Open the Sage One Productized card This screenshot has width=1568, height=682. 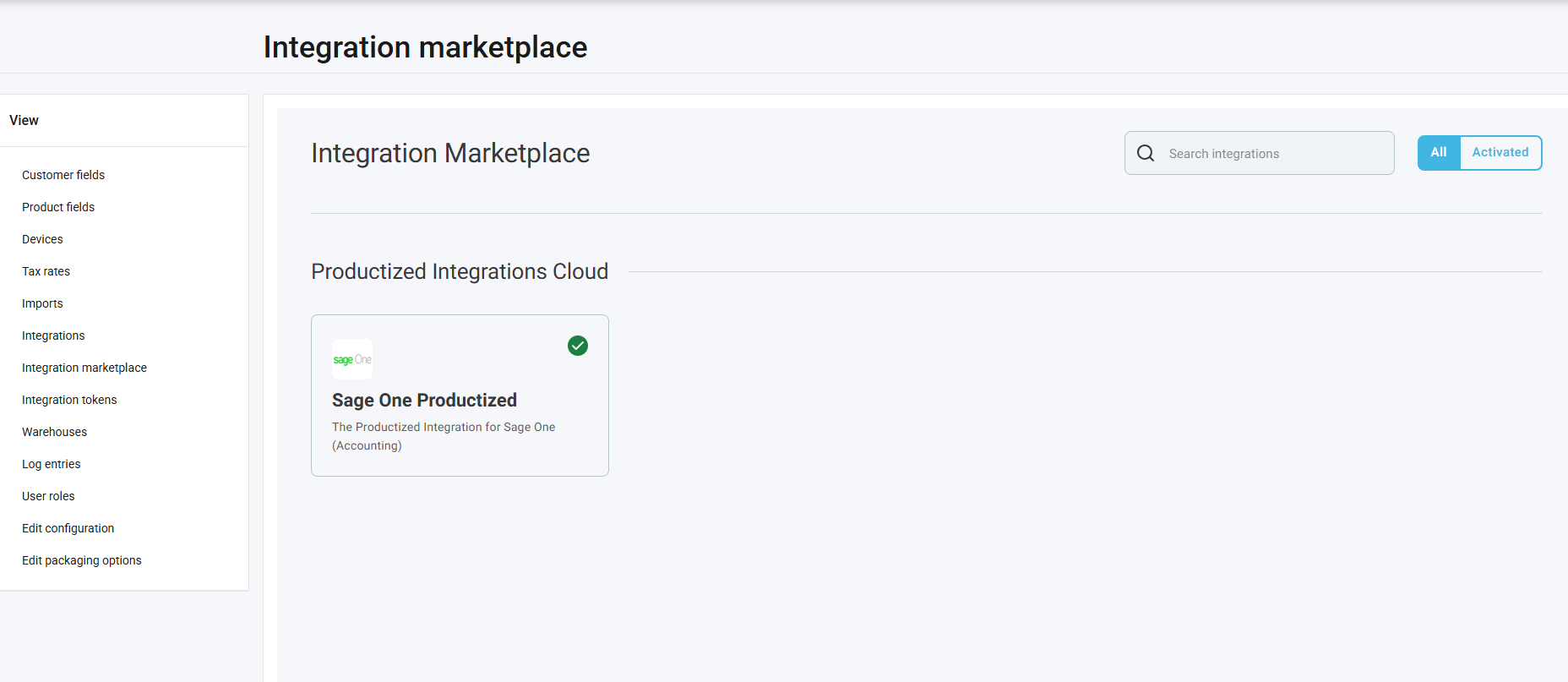point(460,400)
